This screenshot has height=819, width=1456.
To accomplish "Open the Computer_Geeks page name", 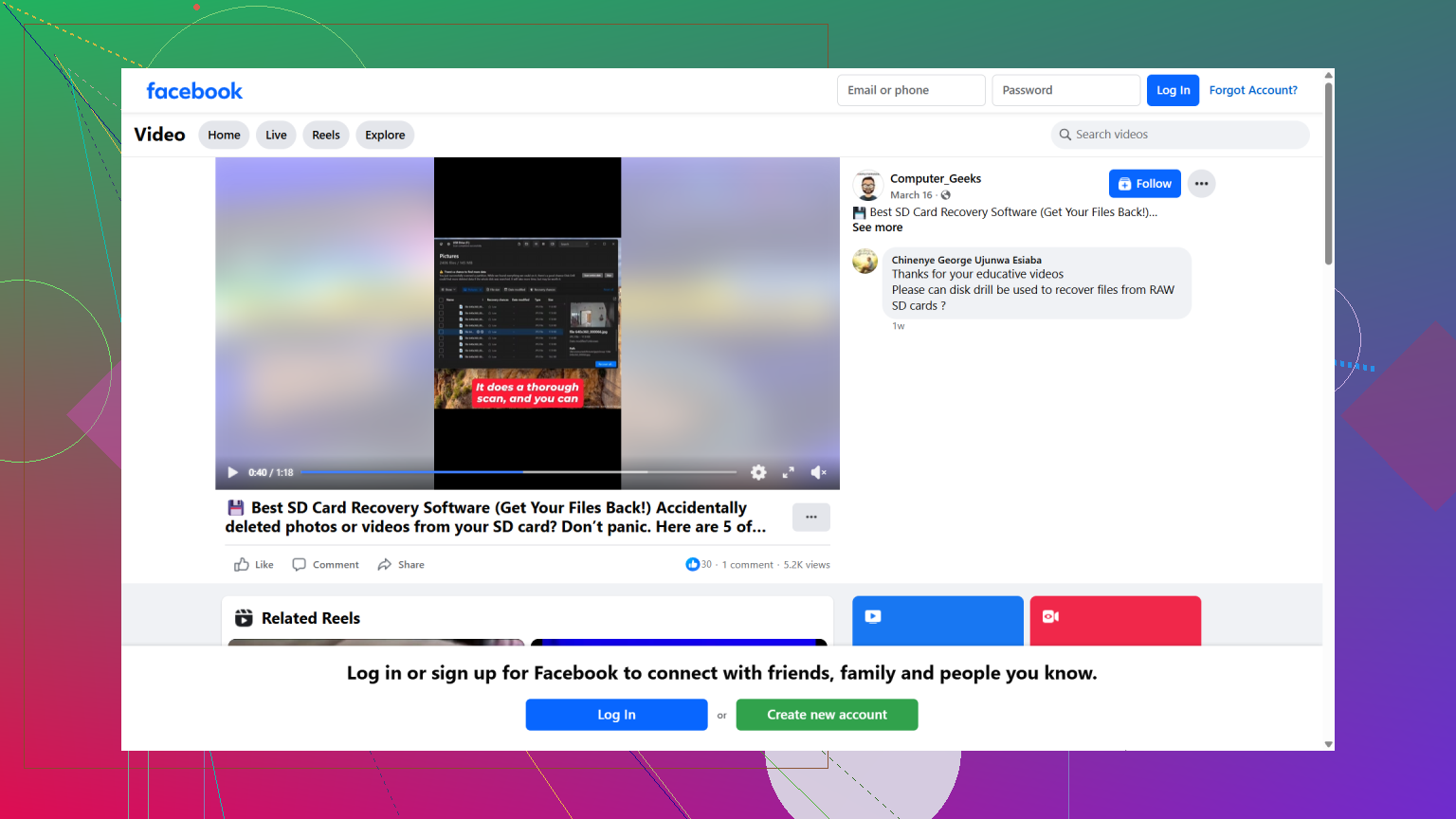I will [x=936, y=178].
